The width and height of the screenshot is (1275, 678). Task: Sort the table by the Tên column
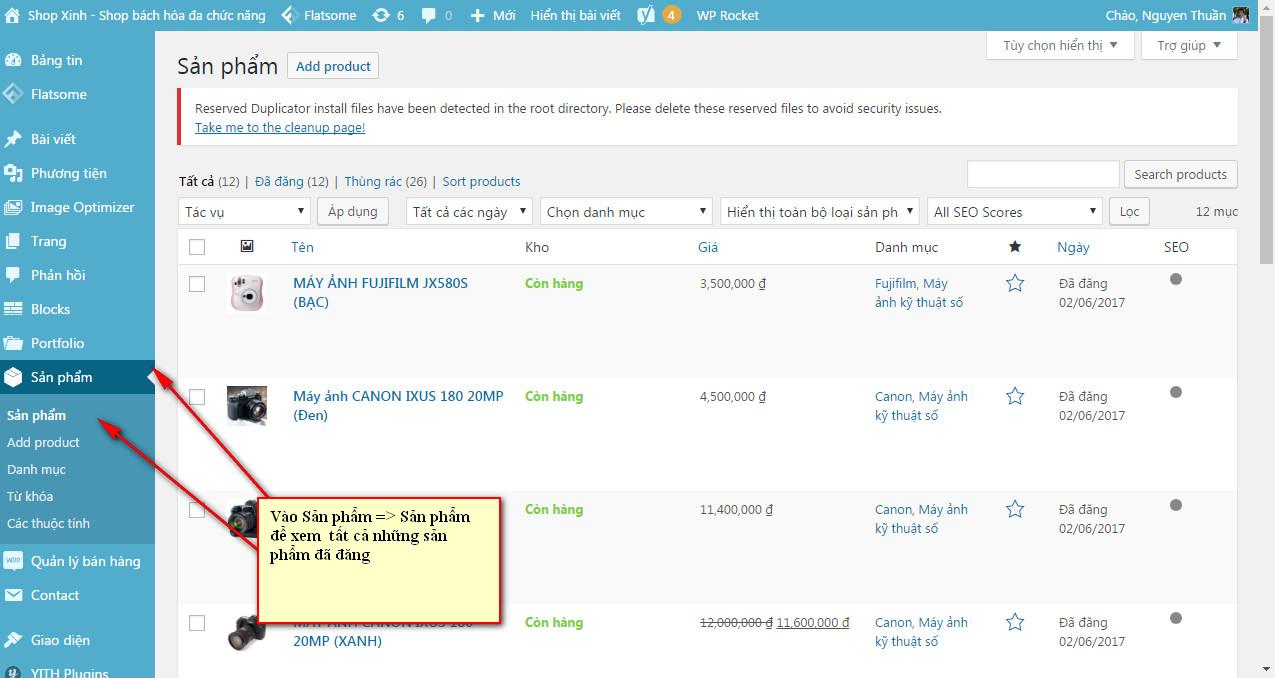(302, 247)
